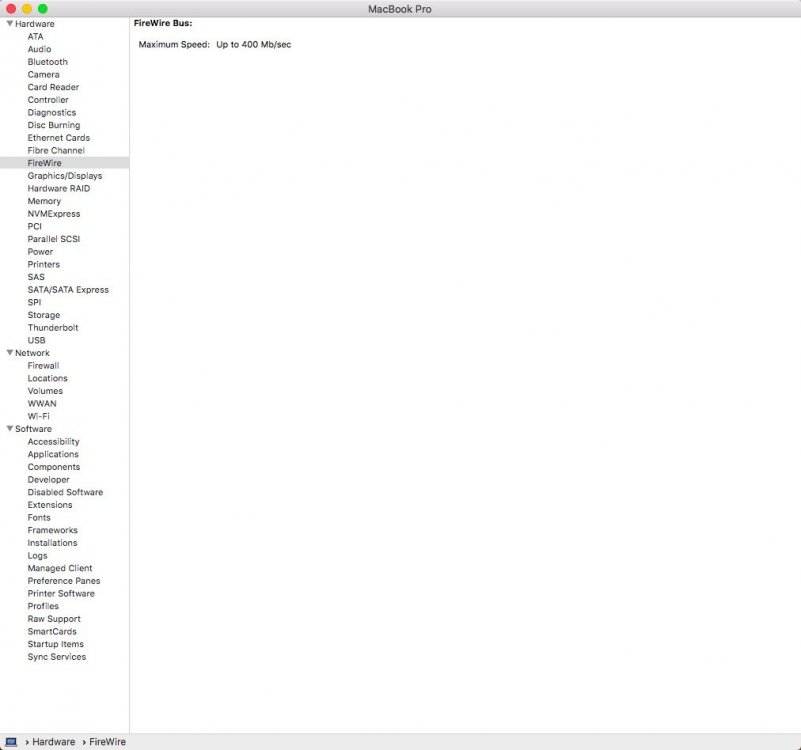Open SmartCards under Software
801x750 pixels.
coord(52,631)
